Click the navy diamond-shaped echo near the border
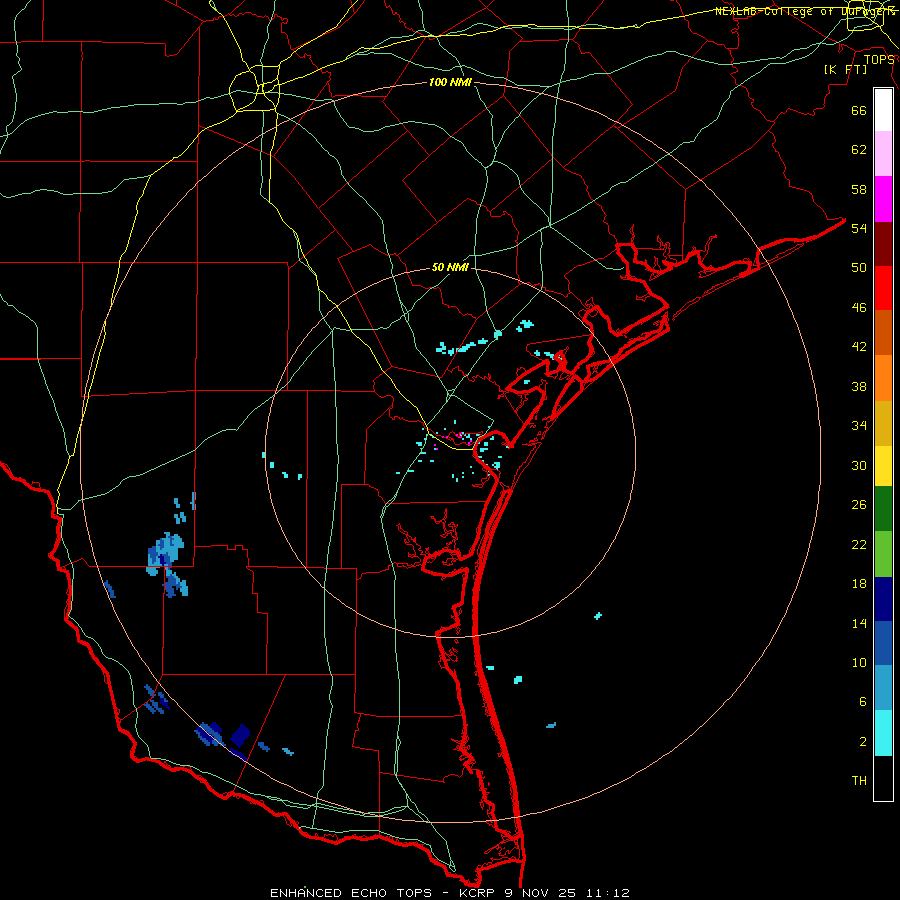Screen dimensions: 900x900 pyautogui.click(x=240, y=735)
